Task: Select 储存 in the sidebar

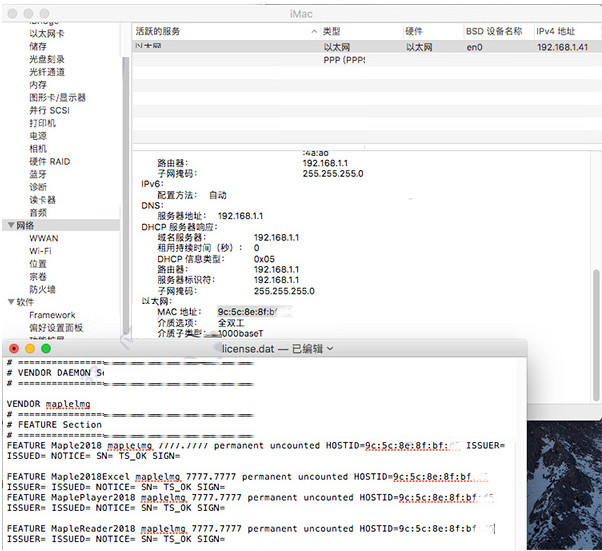Action: point(38,46)
